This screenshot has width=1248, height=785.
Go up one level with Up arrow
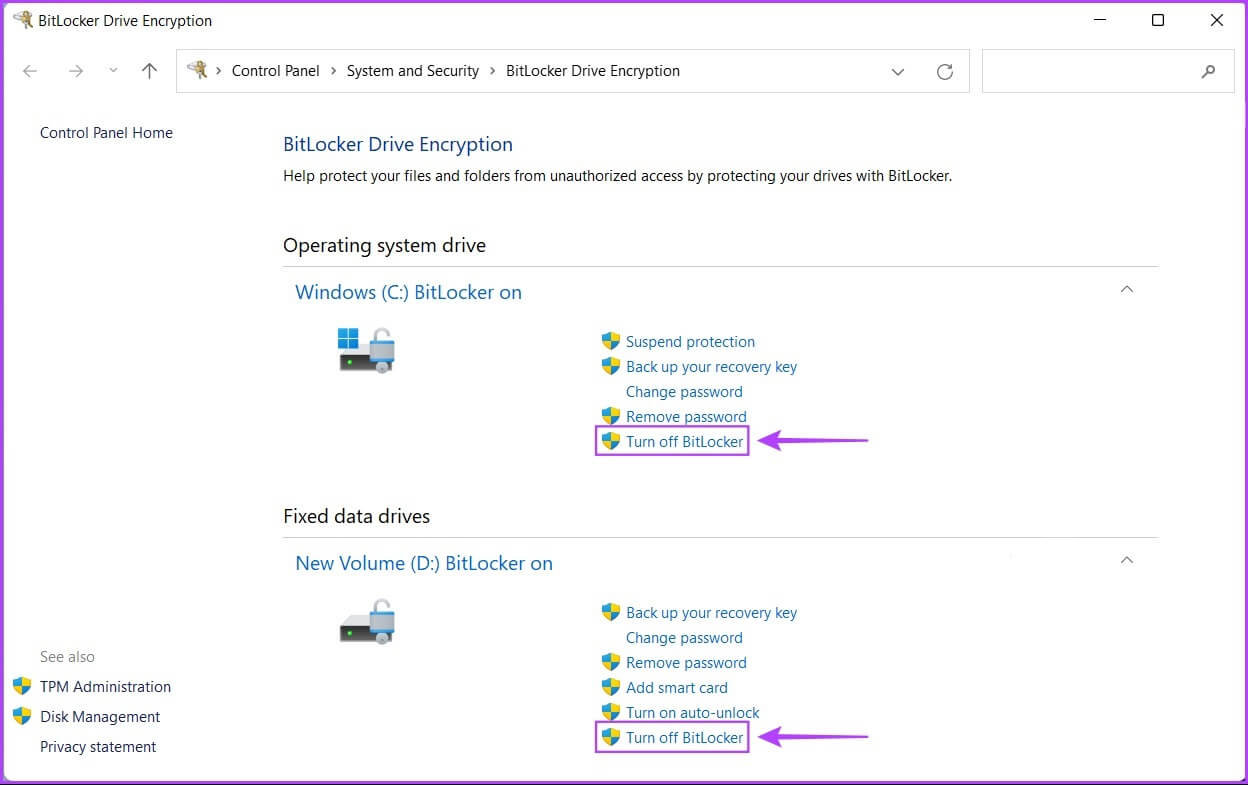tap(149, 71)
